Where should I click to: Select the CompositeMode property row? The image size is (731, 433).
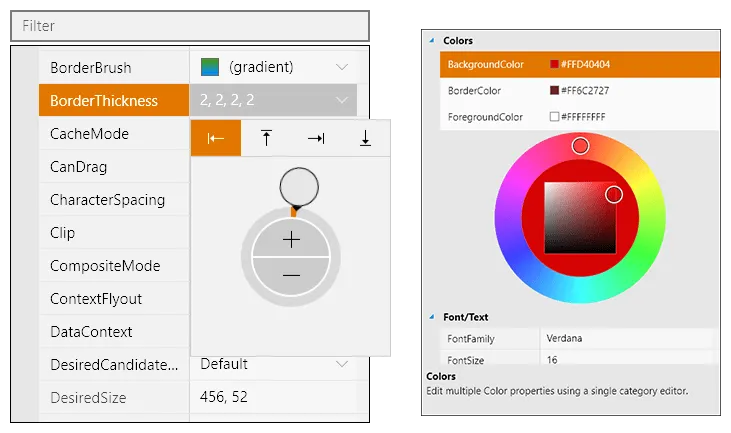tap(114, 266)
